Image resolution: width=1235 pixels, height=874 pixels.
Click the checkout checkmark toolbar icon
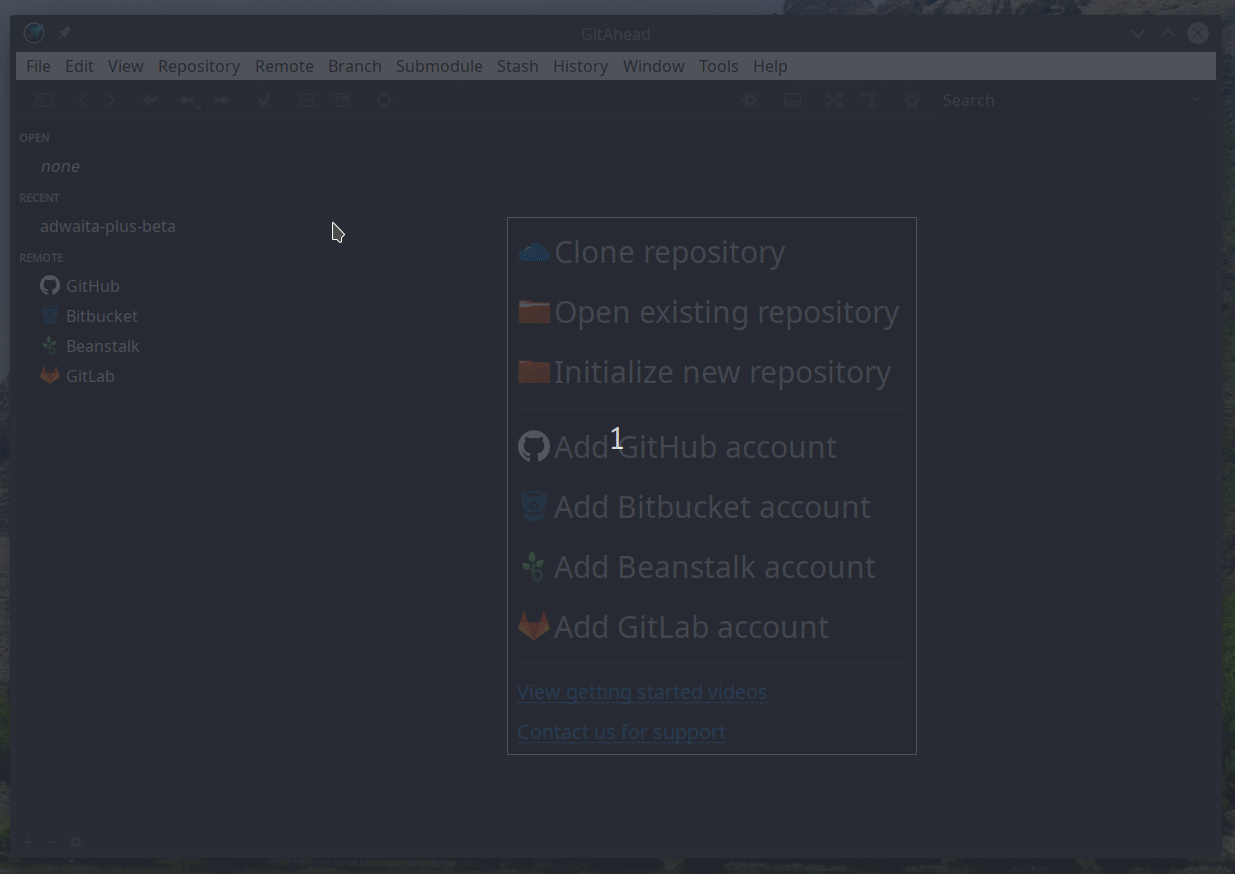[264, 100]
